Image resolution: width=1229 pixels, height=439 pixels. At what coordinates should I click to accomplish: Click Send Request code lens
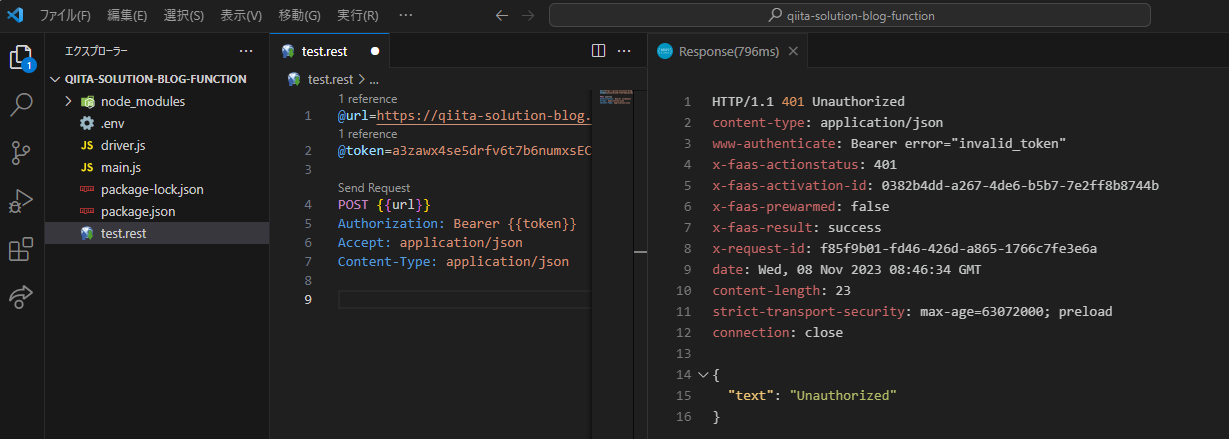click(374, 188)
